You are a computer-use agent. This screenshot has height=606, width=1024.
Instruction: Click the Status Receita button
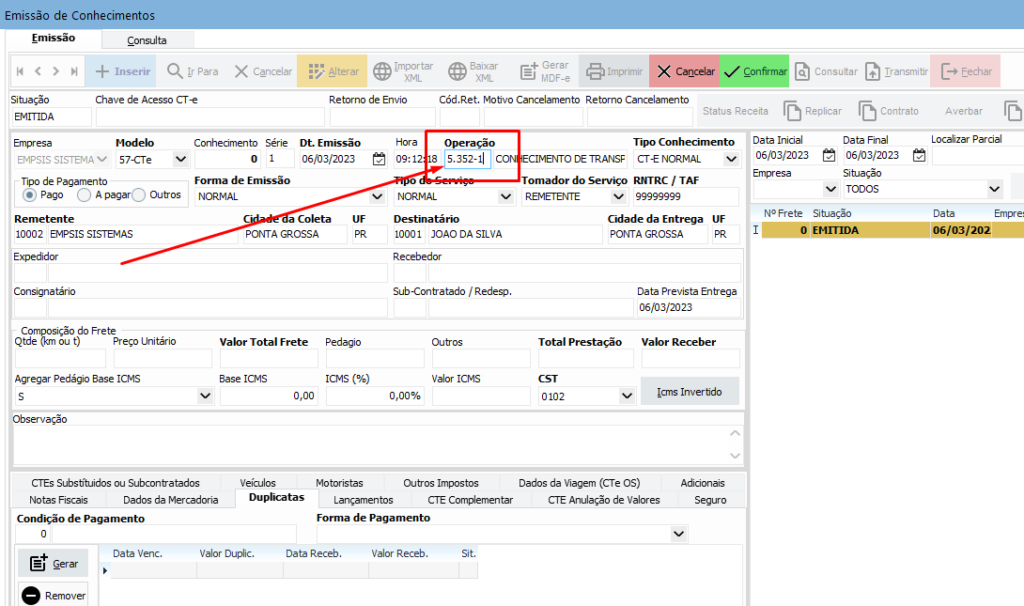tap(735, 111)
